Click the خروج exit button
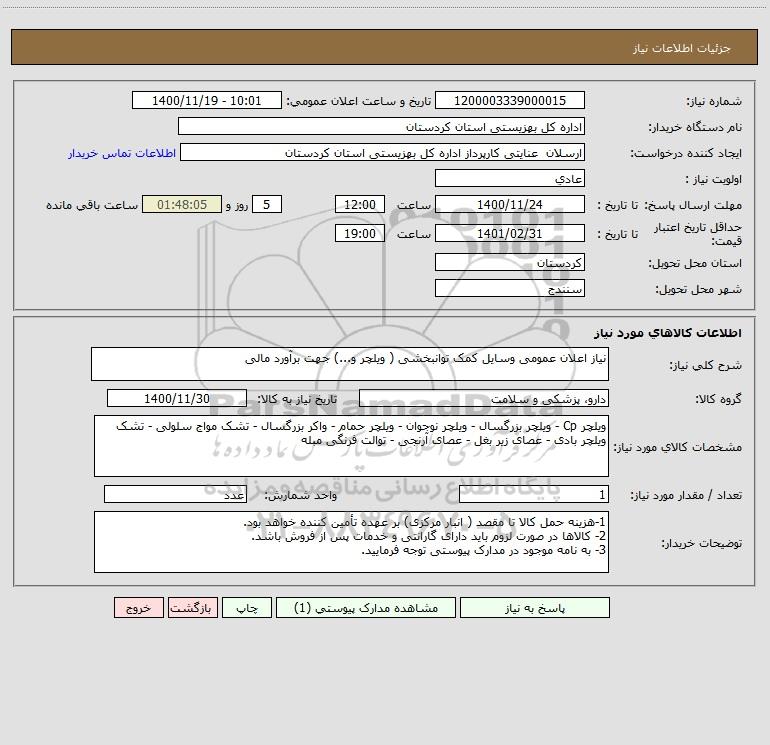The height and width of the screenshot is (745, 770). pos(138,607)
